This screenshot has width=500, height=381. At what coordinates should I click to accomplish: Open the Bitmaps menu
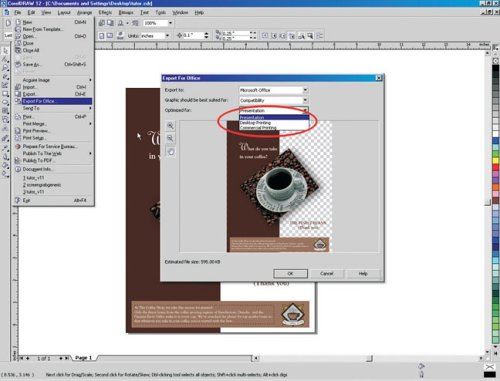pos(126,12)
